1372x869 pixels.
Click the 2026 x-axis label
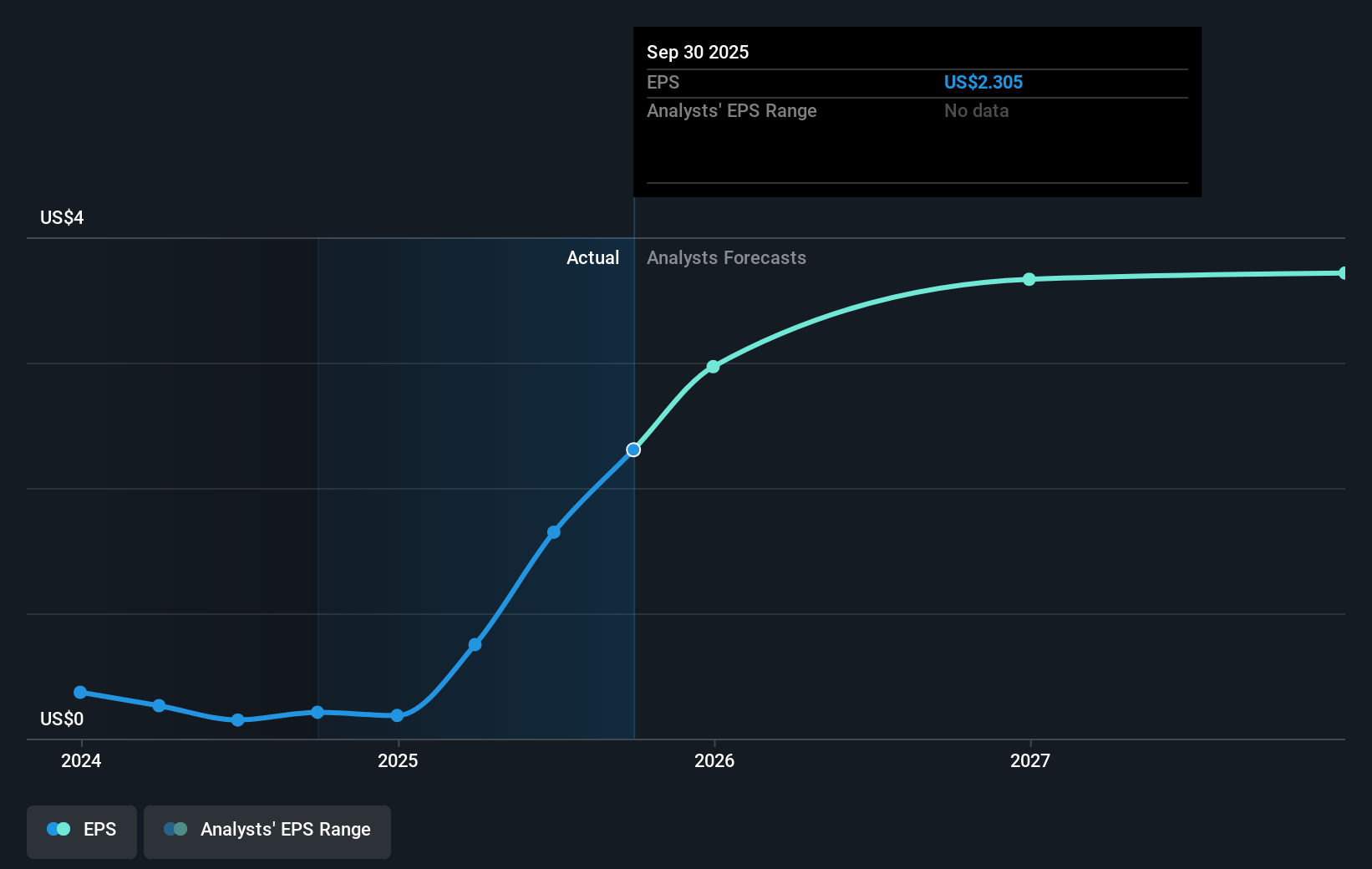pyautogui.click(x=714, y=760)
